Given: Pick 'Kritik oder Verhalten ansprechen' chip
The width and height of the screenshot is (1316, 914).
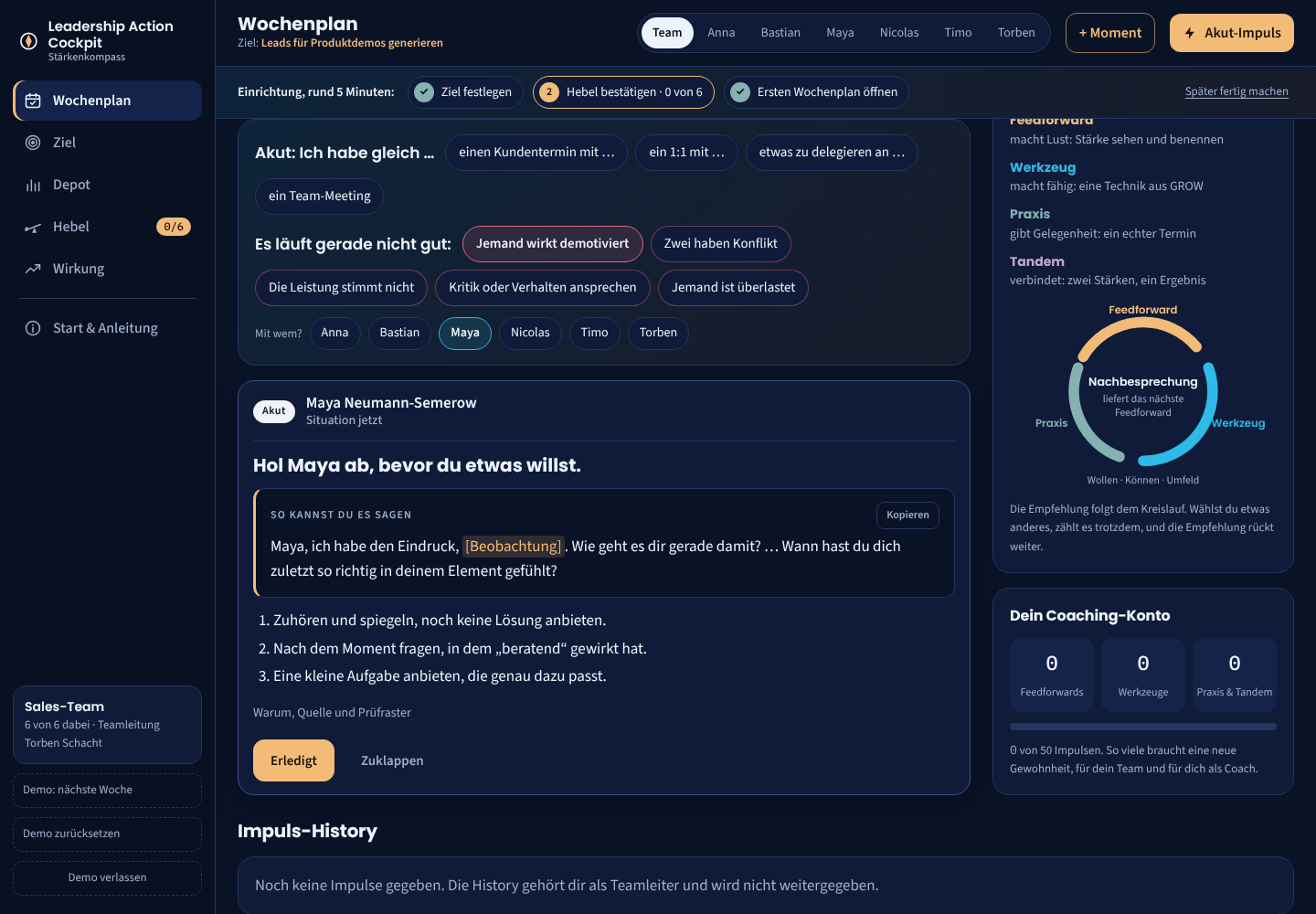Looking at the screenshot, I should coord(543,288).
